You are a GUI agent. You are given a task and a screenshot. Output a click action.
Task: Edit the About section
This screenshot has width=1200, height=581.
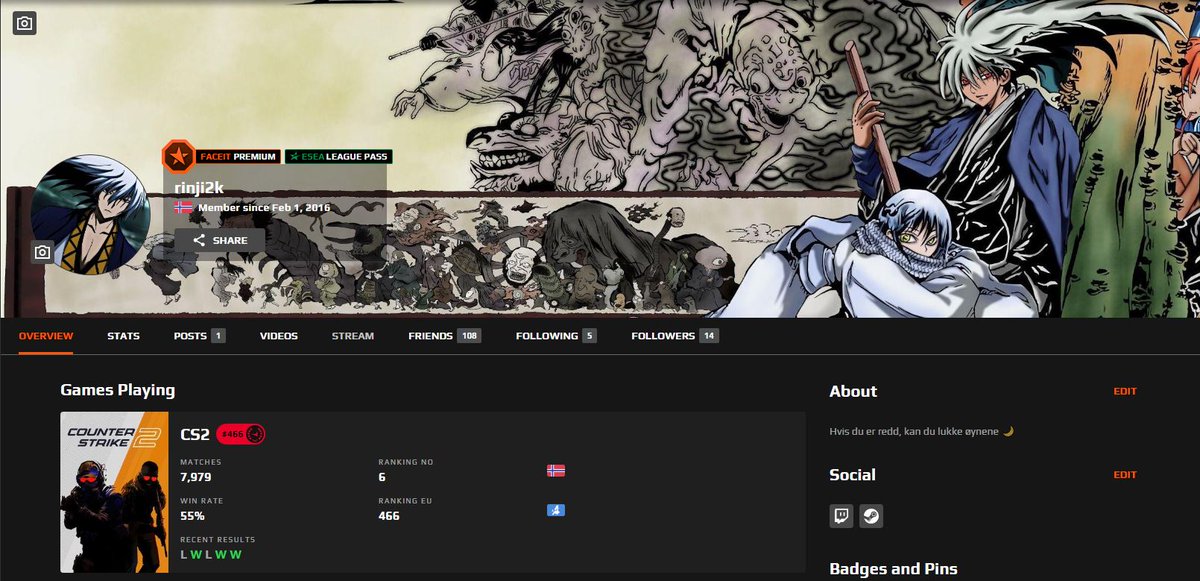coord(1125,391)
